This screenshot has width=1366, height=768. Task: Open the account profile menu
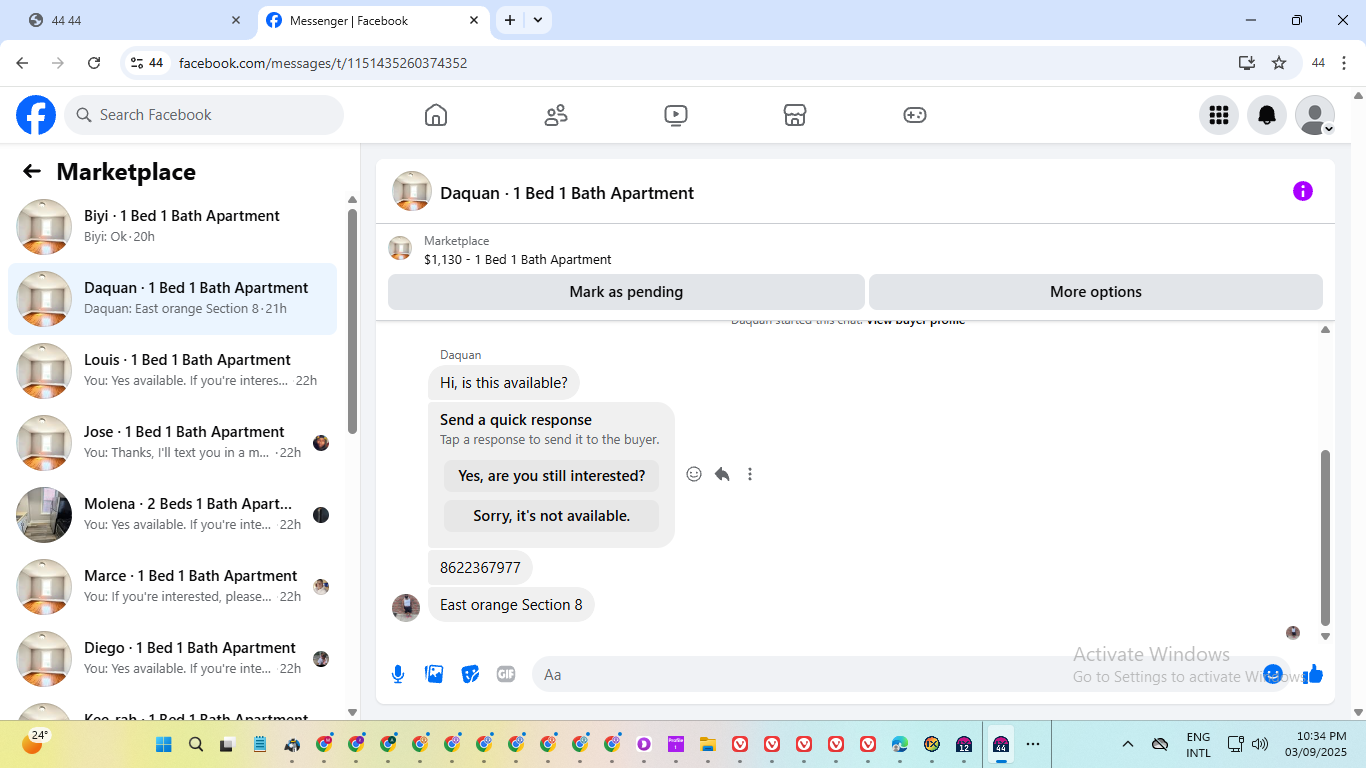(1315, 115)
